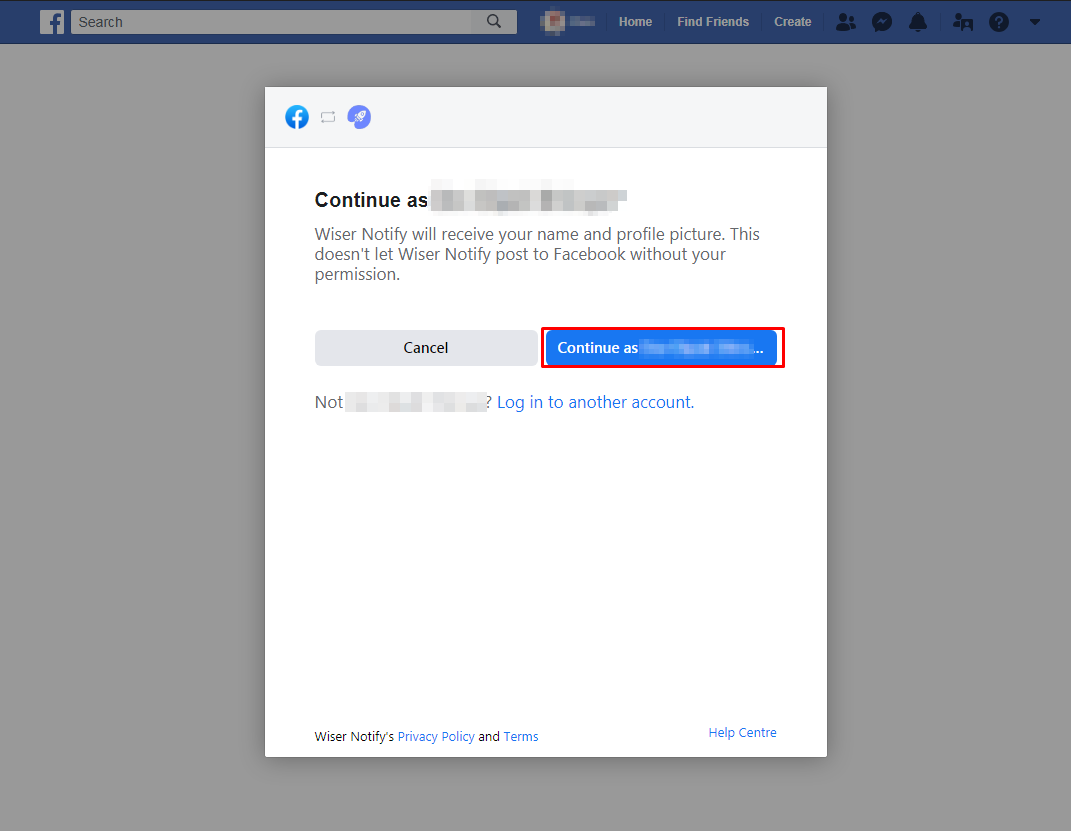The width and height of the screenshot is (1071, 831).
Task: Click the 'Continue as' heading text
Action: coord(371,199)
